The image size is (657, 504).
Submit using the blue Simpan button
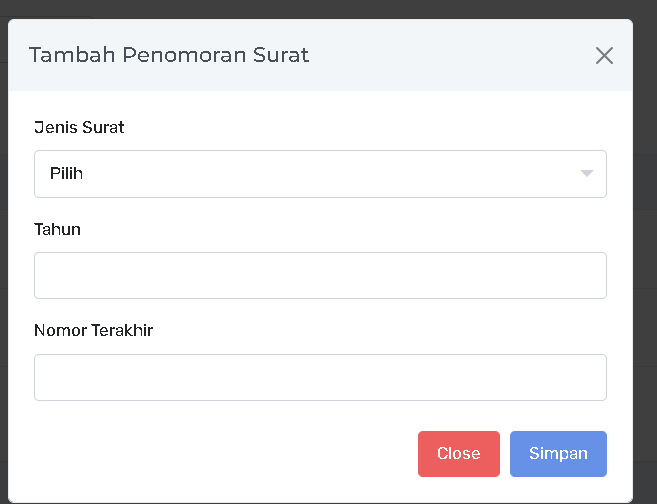558,454
